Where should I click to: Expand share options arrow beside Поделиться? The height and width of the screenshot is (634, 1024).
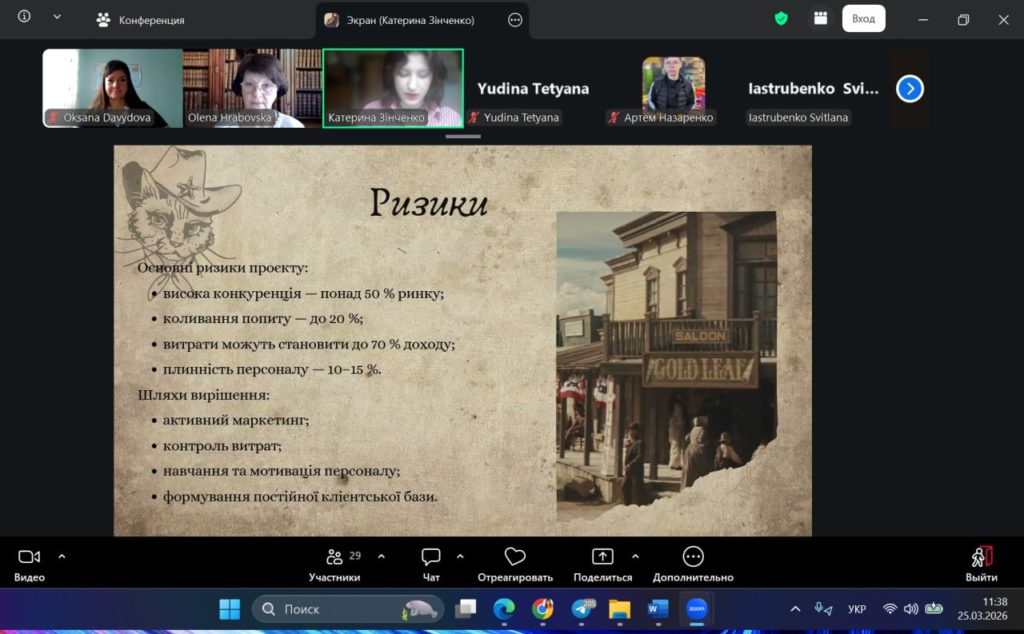[x=635, y=556]
